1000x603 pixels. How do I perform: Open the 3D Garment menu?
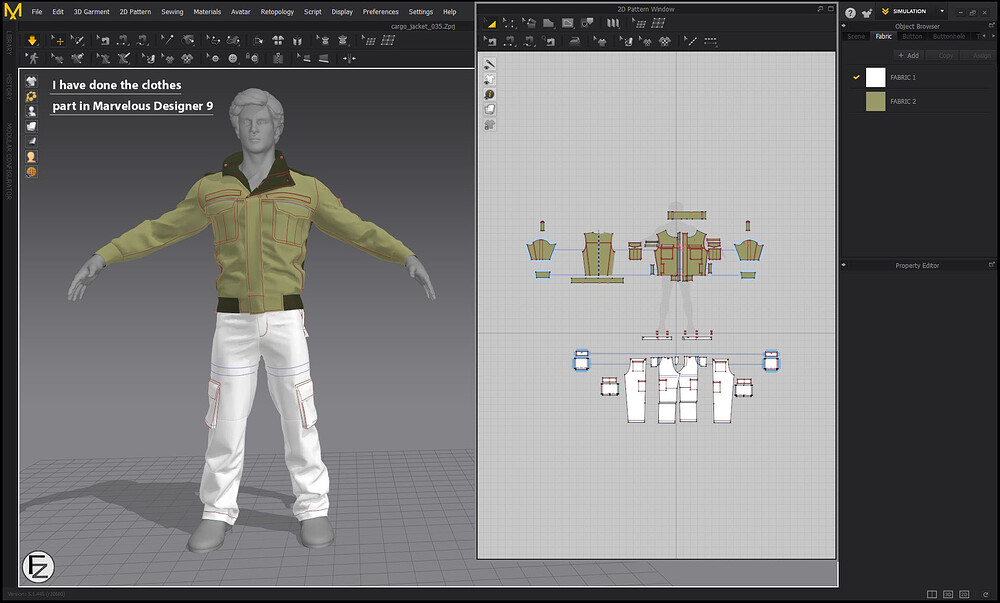coord(91,11)
